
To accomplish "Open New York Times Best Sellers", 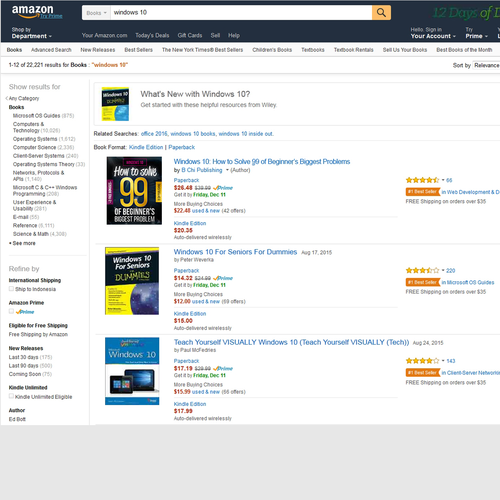I will point(202,50).
